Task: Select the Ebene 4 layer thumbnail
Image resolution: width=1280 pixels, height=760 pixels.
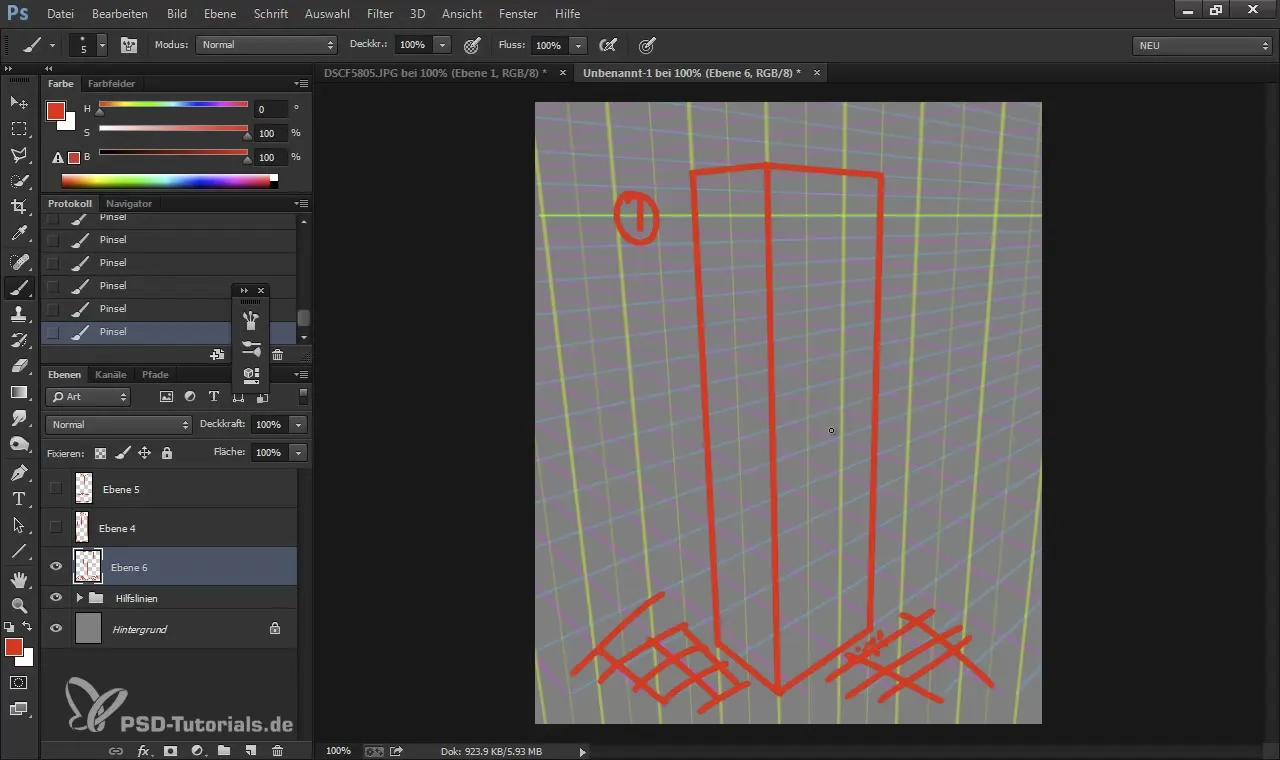Action: click(82, 527)
